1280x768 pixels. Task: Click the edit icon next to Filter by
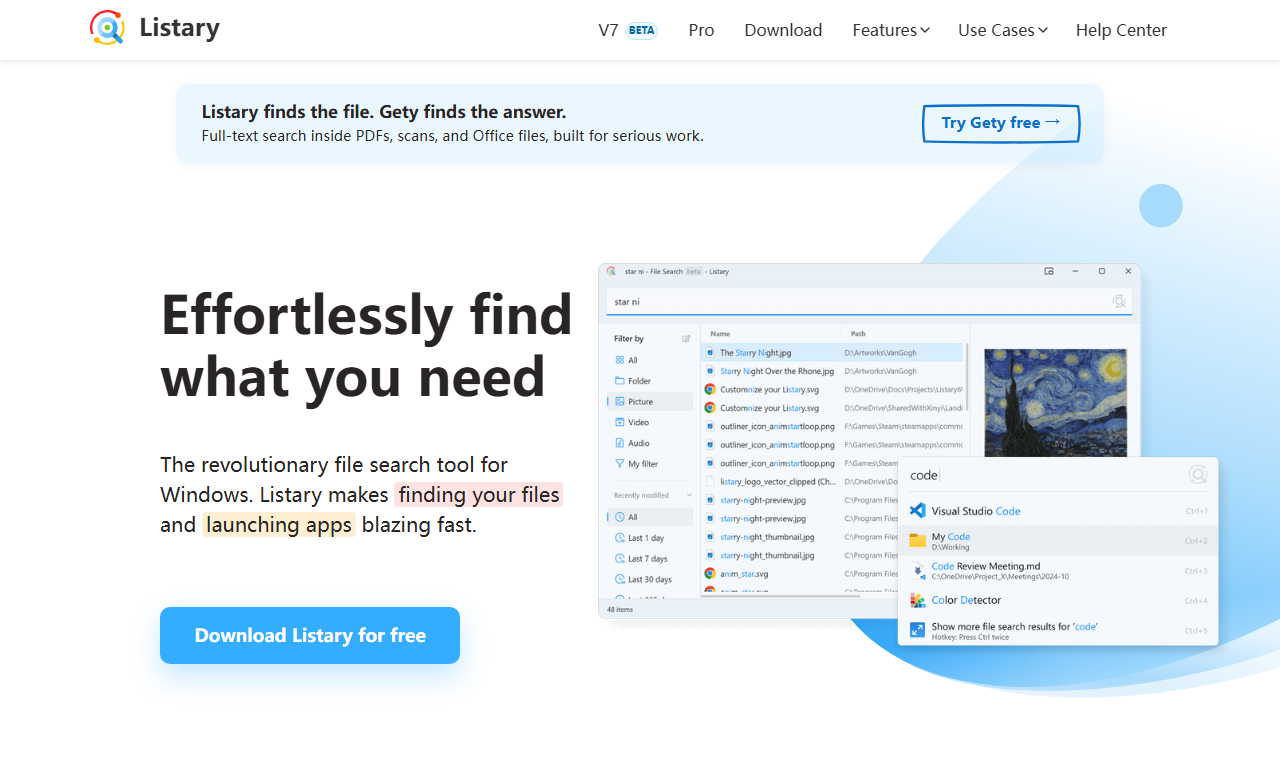pos(686,339)
